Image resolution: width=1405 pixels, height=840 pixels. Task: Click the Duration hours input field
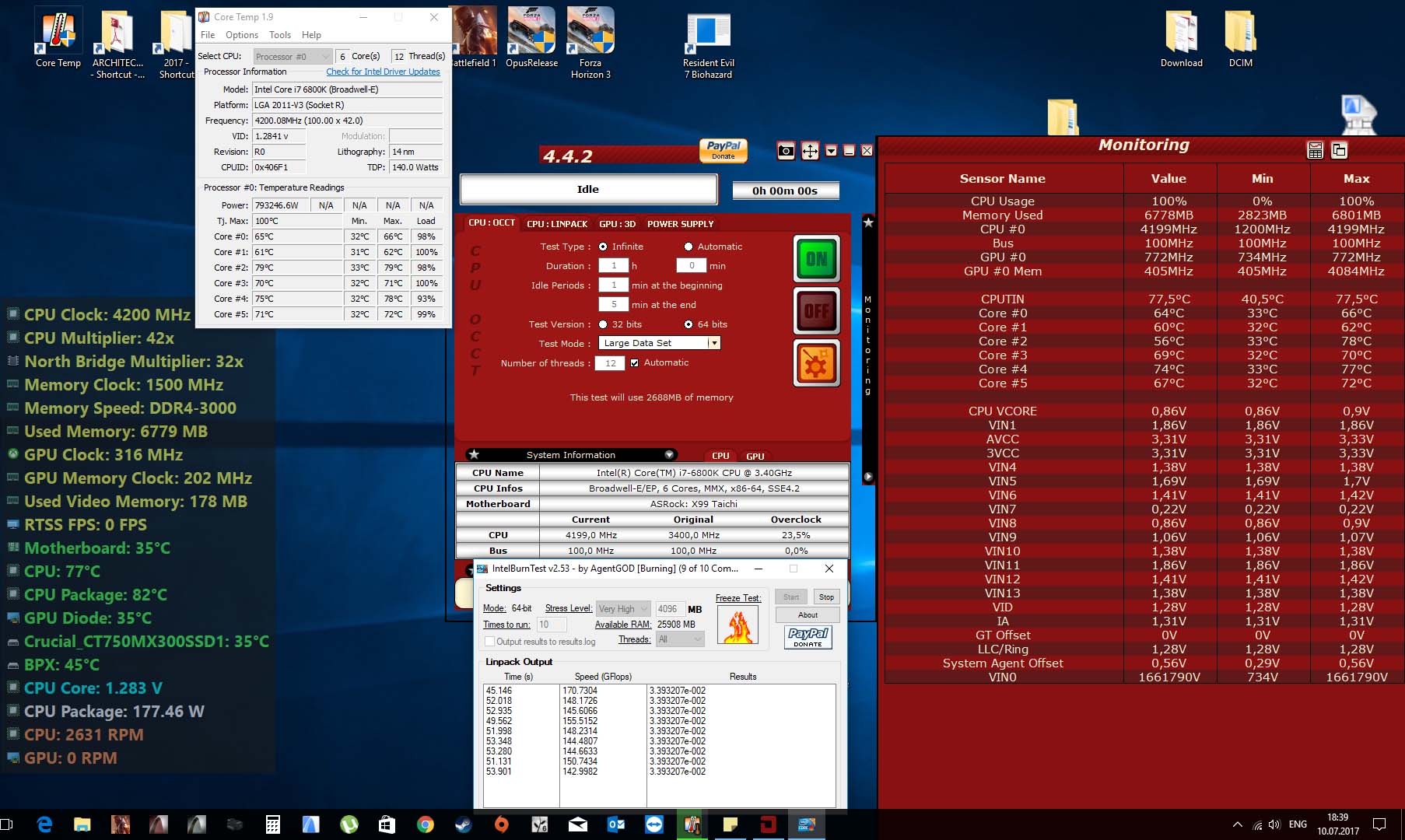[x=613, y=266]
